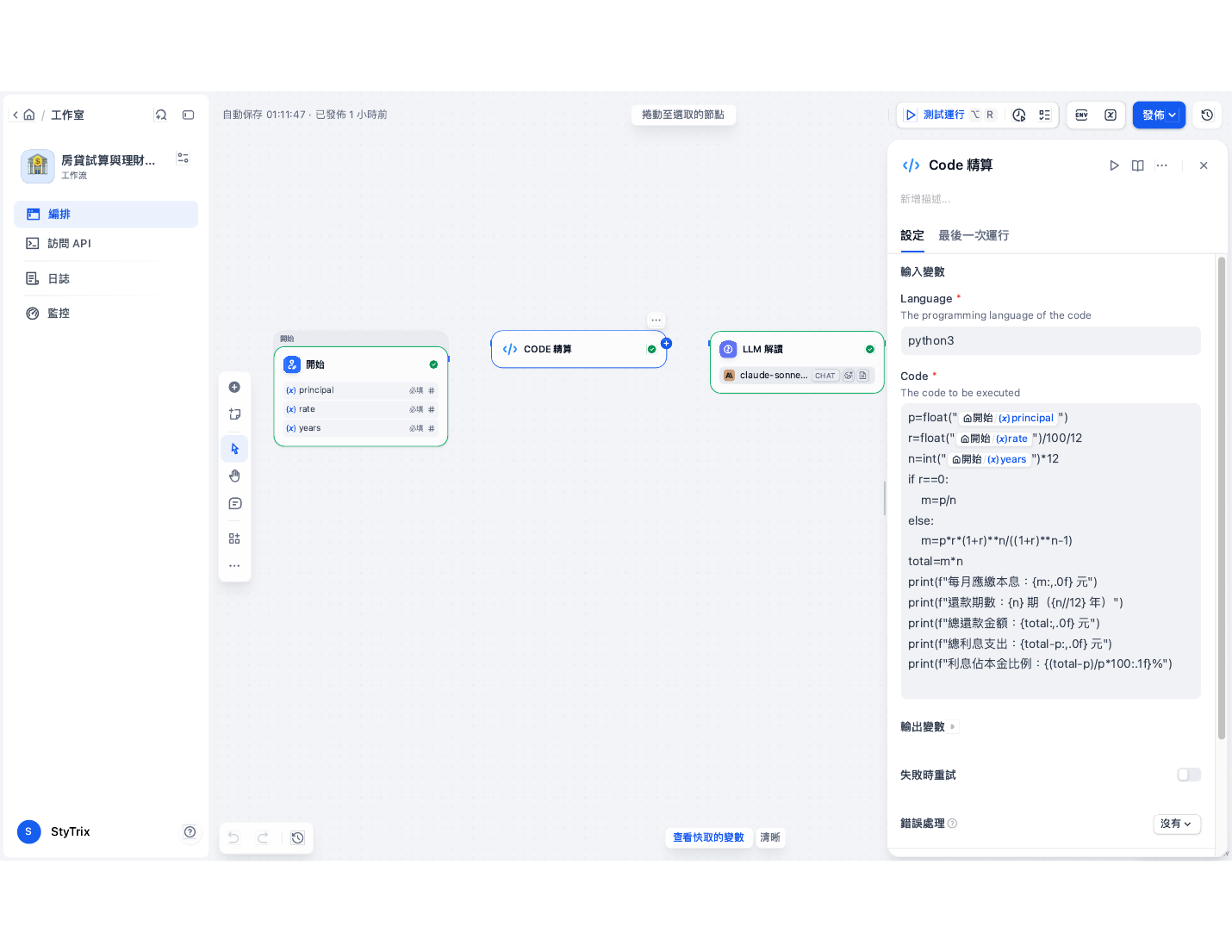1232x952 pixels.
Task: Open the canvas toolbar more options ellipsis
Action: coord(234,566)
